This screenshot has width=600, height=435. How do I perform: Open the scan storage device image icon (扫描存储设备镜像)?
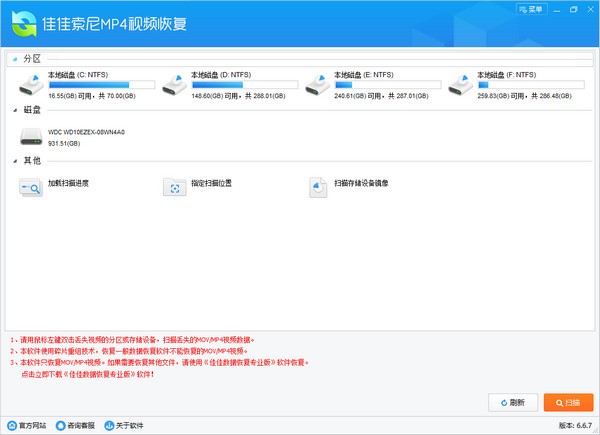tap(318, 187)
